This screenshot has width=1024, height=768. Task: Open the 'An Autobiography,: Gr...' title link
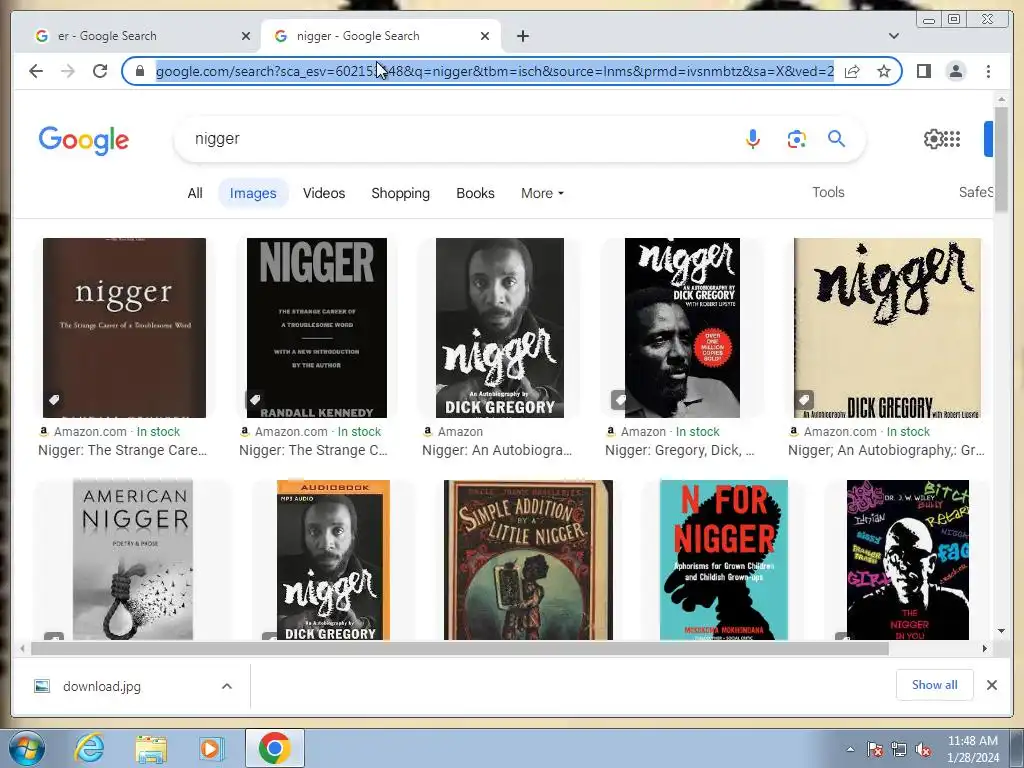[886, 450]
